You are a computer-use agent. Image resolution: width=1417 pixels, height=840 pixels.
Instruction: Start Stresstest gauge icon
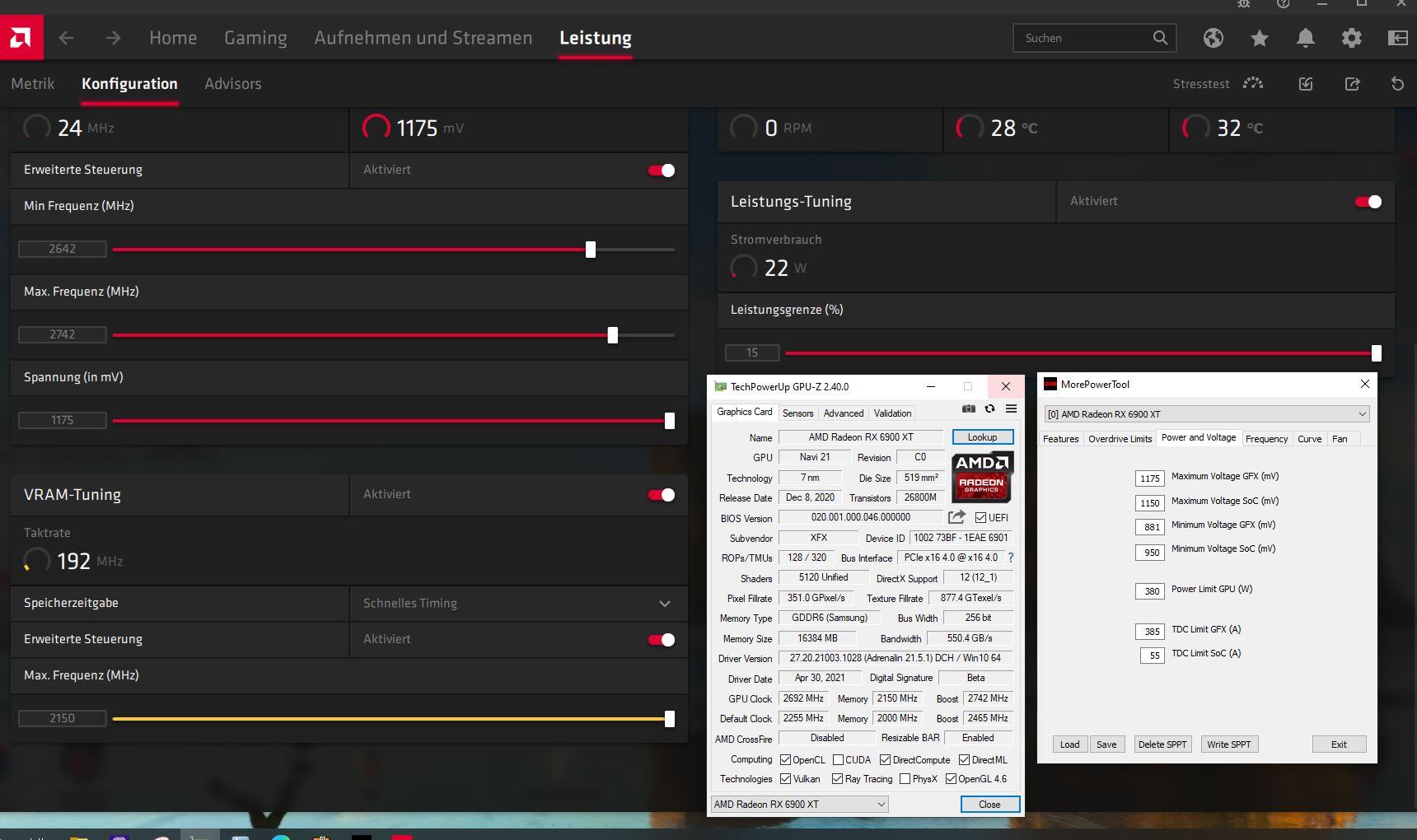pyautogui.click(x=1253, y=83)
